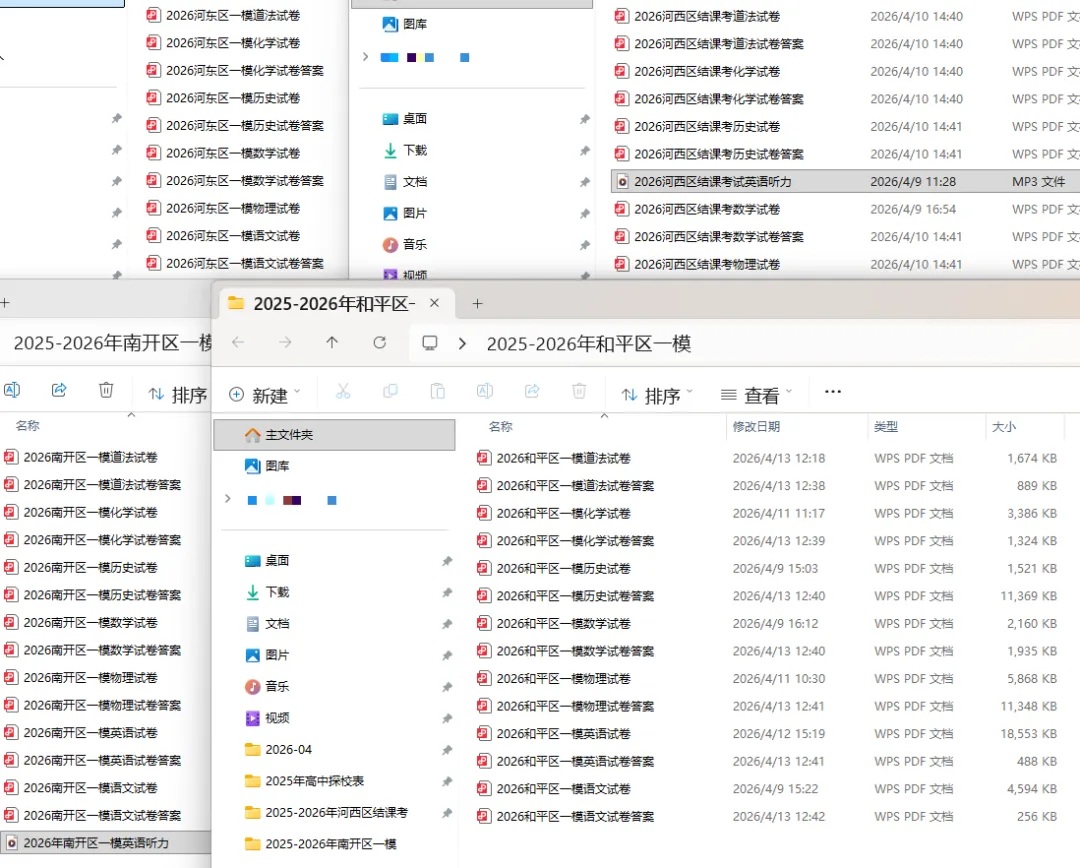Click the Copy icon in the toolbar
The image size is (1080, 868).
391,391
